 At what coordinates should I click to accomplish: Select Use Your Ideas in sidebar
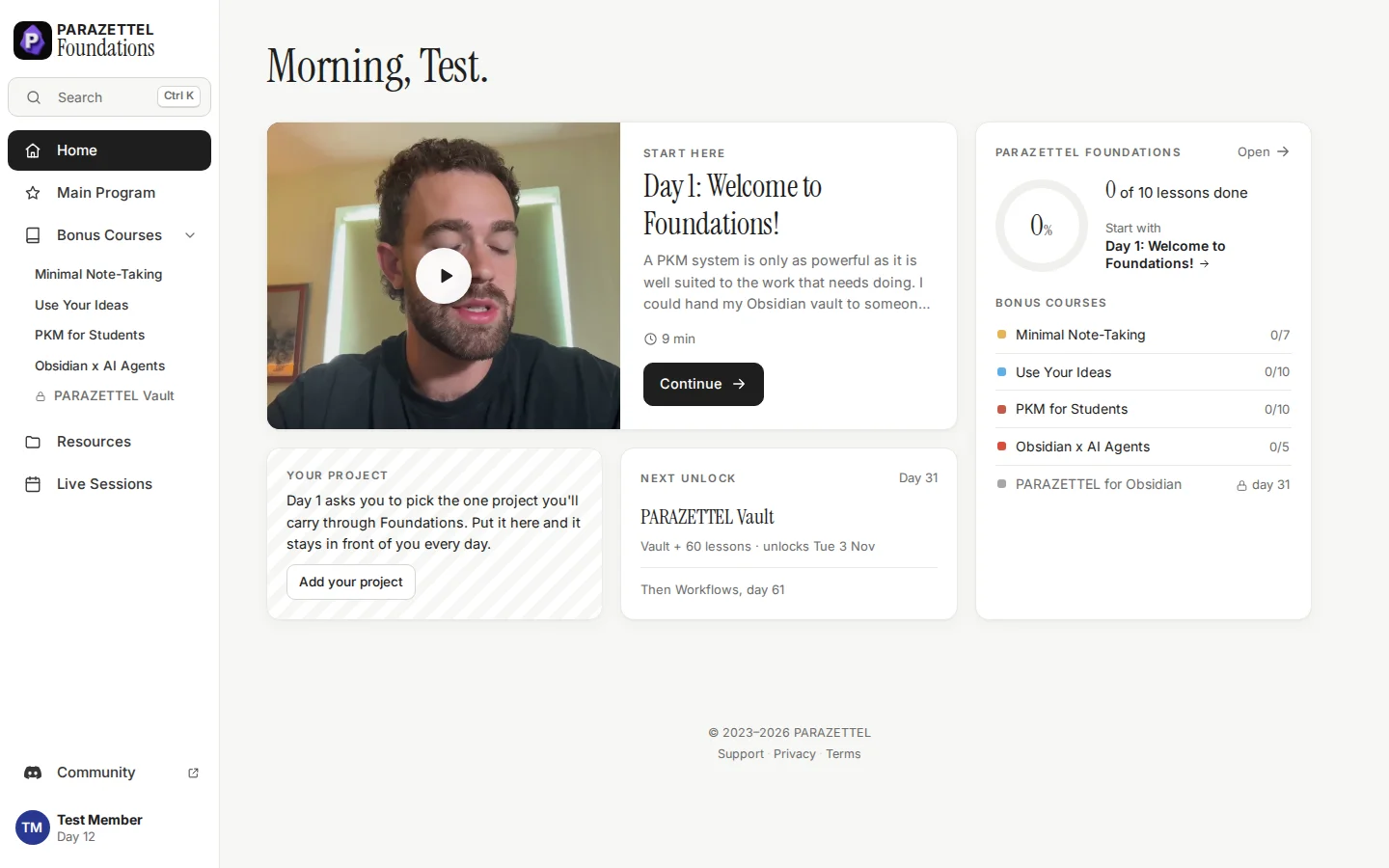tap(81, 305)
